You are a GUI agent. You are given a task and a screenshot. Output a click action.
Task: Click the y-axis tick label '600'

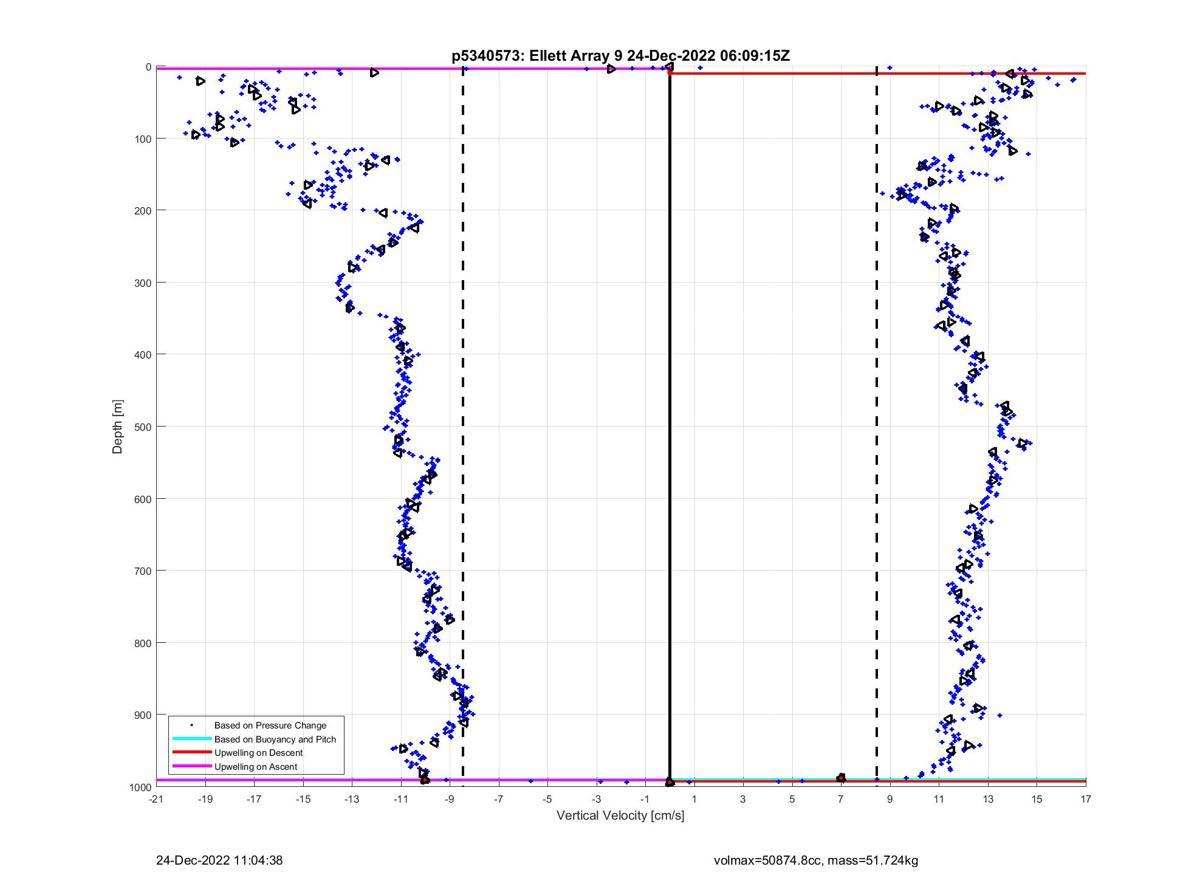(142, 499)
